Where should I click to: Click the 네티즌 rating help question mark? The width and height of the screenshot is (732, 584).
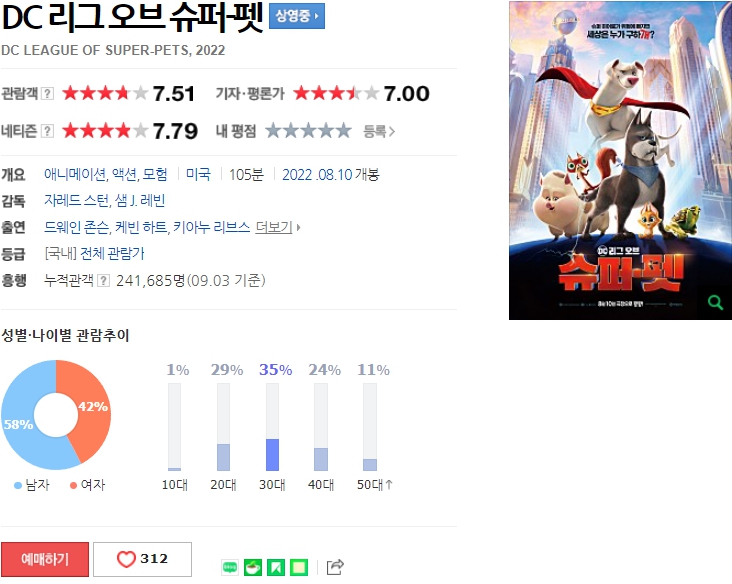47,131
